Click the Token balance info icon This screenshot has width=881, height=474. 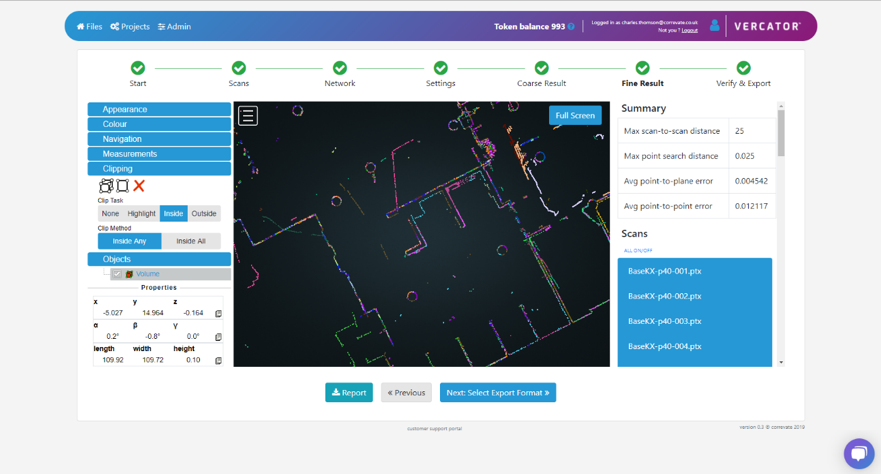[571, 27]
